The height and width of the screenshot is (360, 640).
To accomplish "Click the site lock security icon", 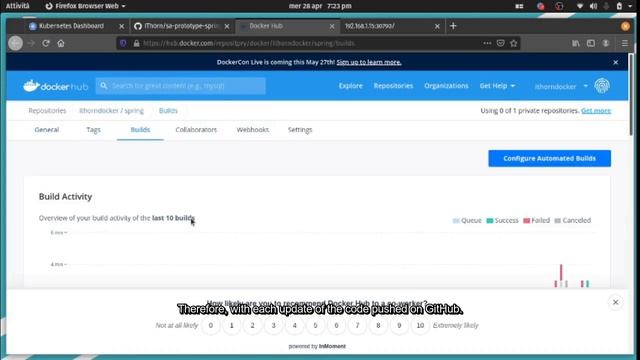I will coord(136,43).
